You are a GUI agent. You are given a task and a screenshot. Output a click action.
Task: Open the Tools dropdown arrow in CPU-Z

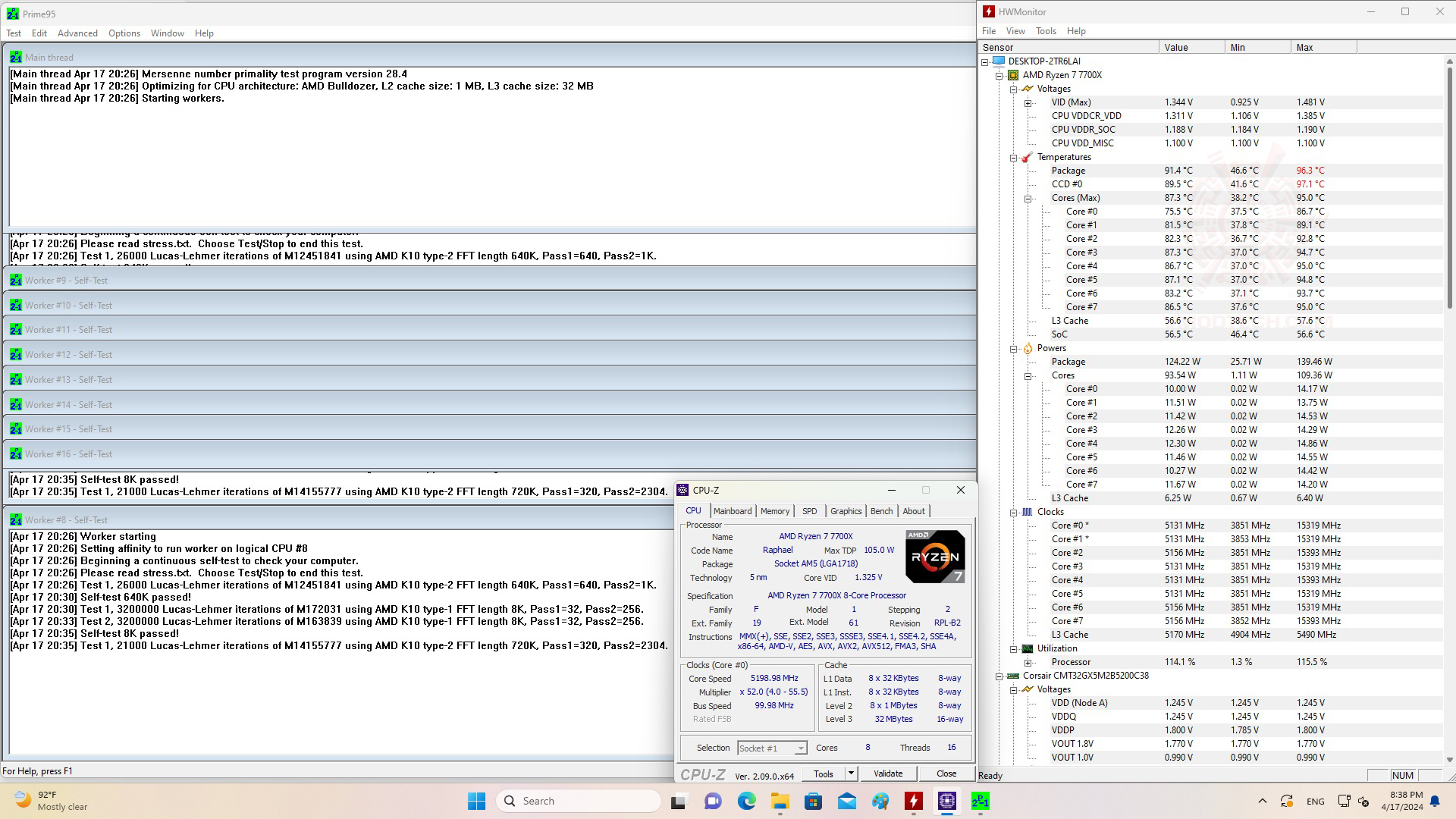pyautogui.click(x=851, y=773)
